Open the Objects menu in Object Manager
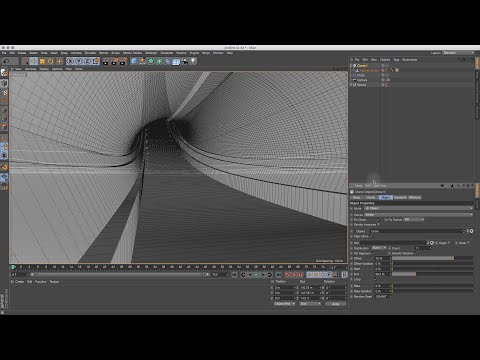The width and height of the screenshot is (480, 360). pos(385,60)
